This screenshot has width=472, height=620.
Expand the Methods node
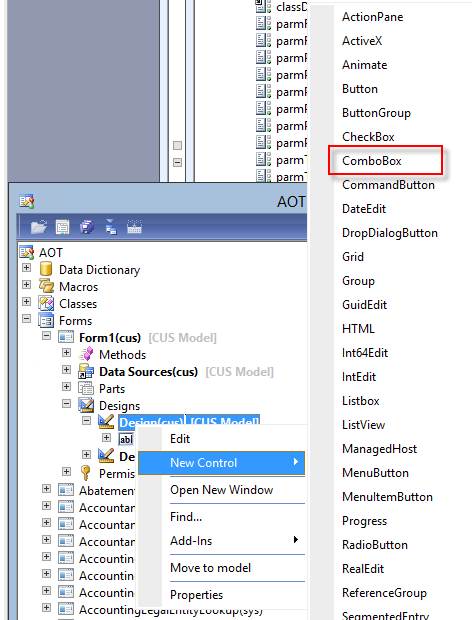pos(66,353)
